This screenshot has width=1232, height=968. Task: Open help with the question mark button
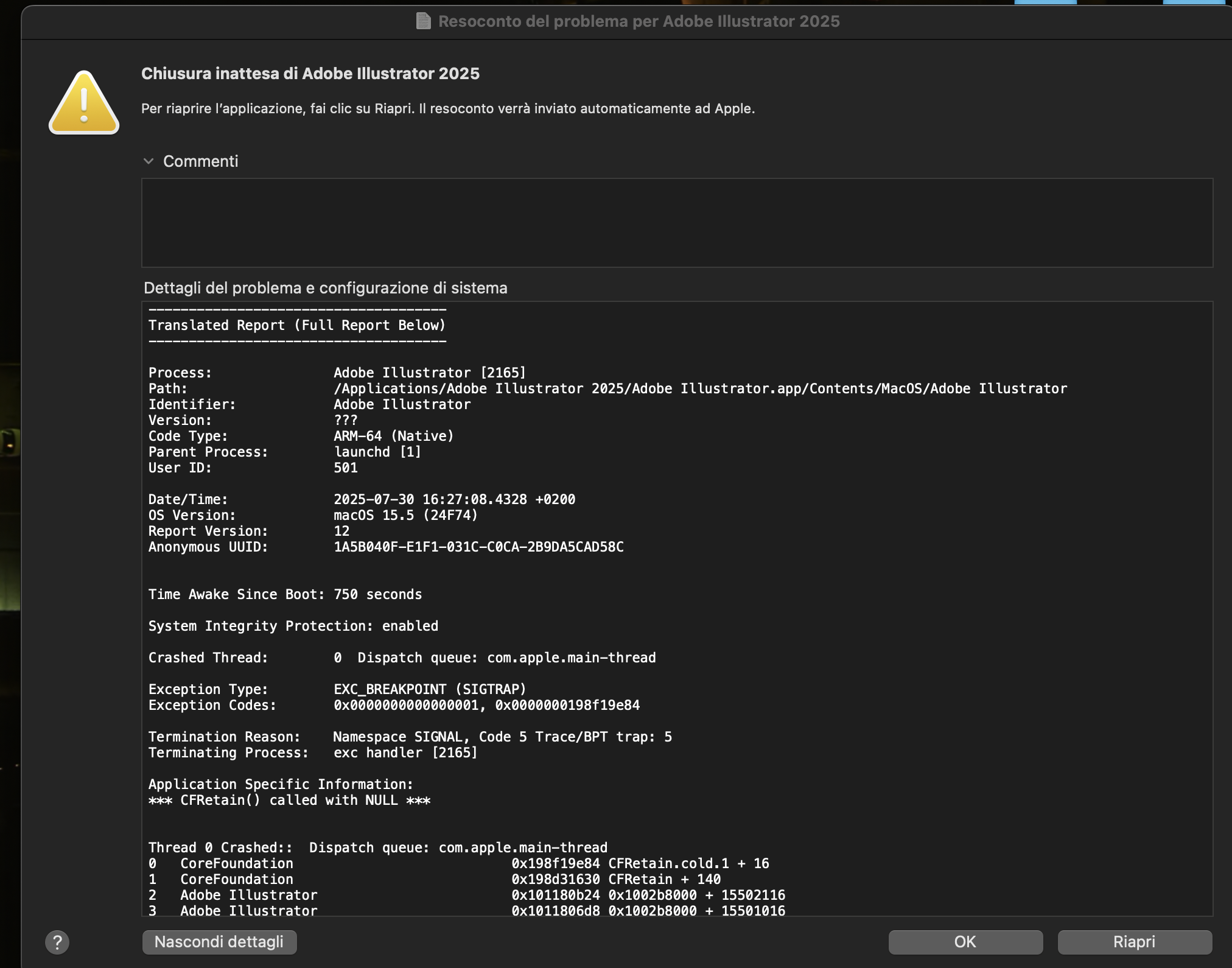[57, 942]
